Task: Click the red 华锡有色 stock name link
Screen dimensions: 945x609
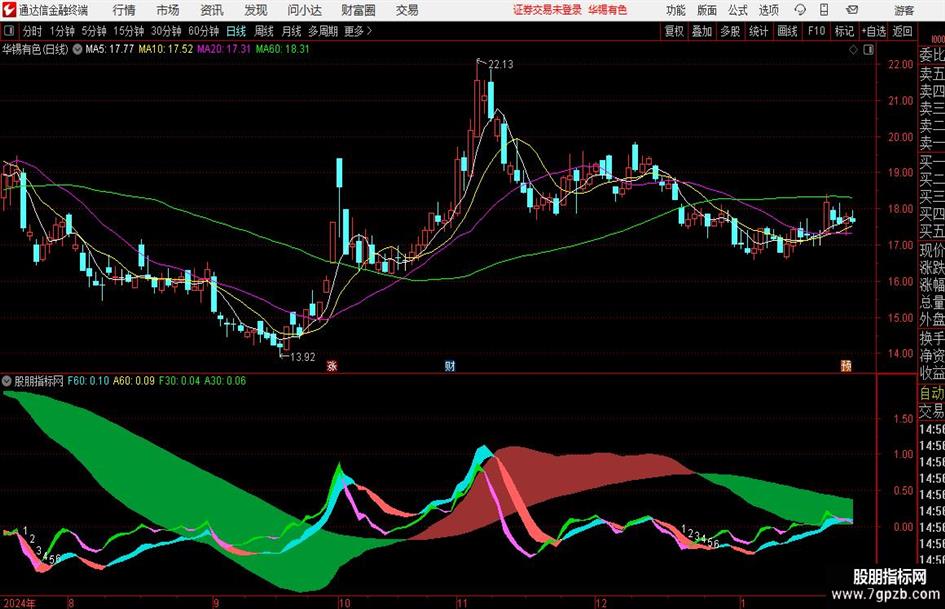Action: [608, 10]
